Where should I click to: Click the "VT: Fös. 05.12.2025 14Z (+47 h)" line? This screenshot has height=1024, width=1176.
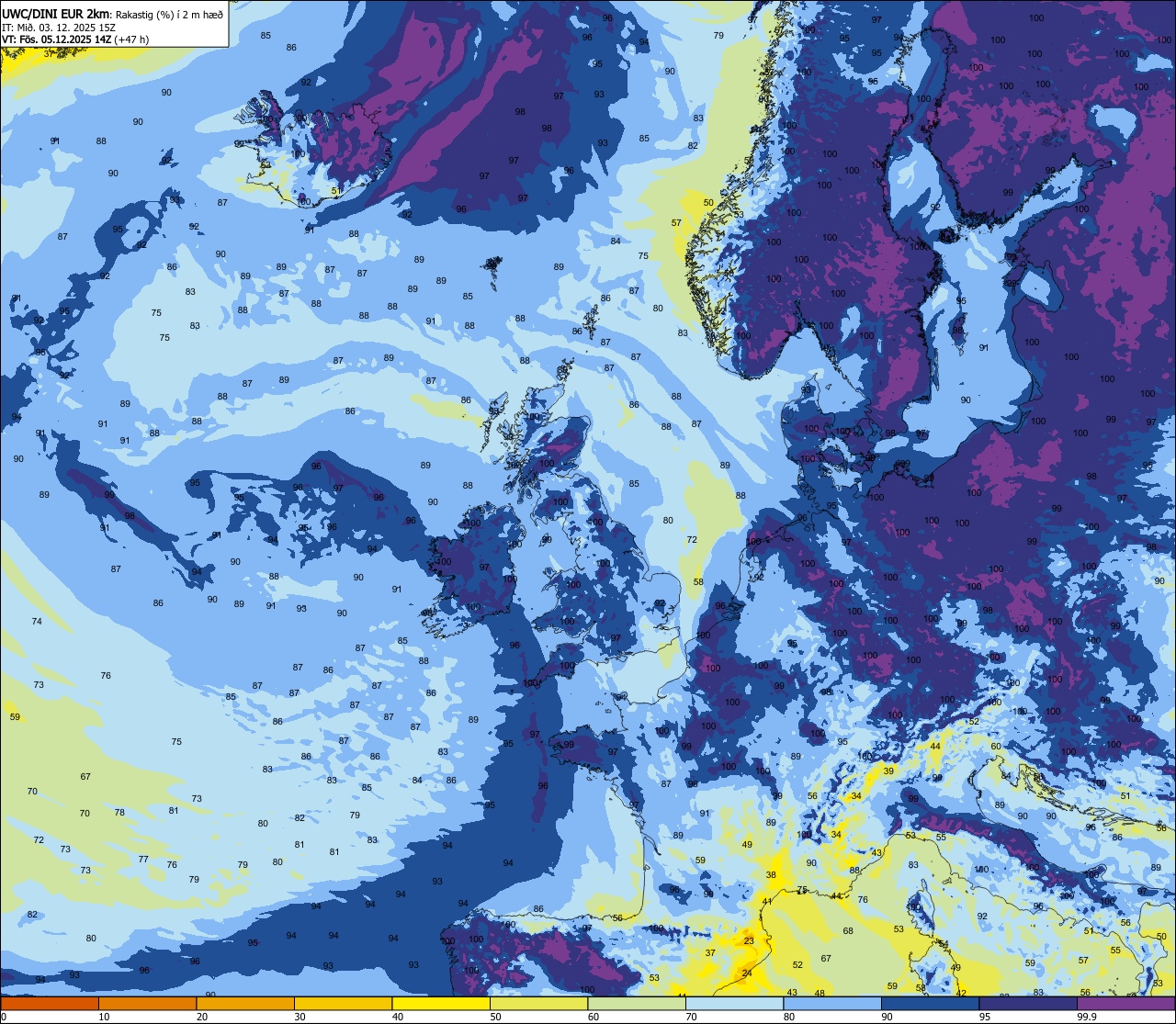(75, 39)
